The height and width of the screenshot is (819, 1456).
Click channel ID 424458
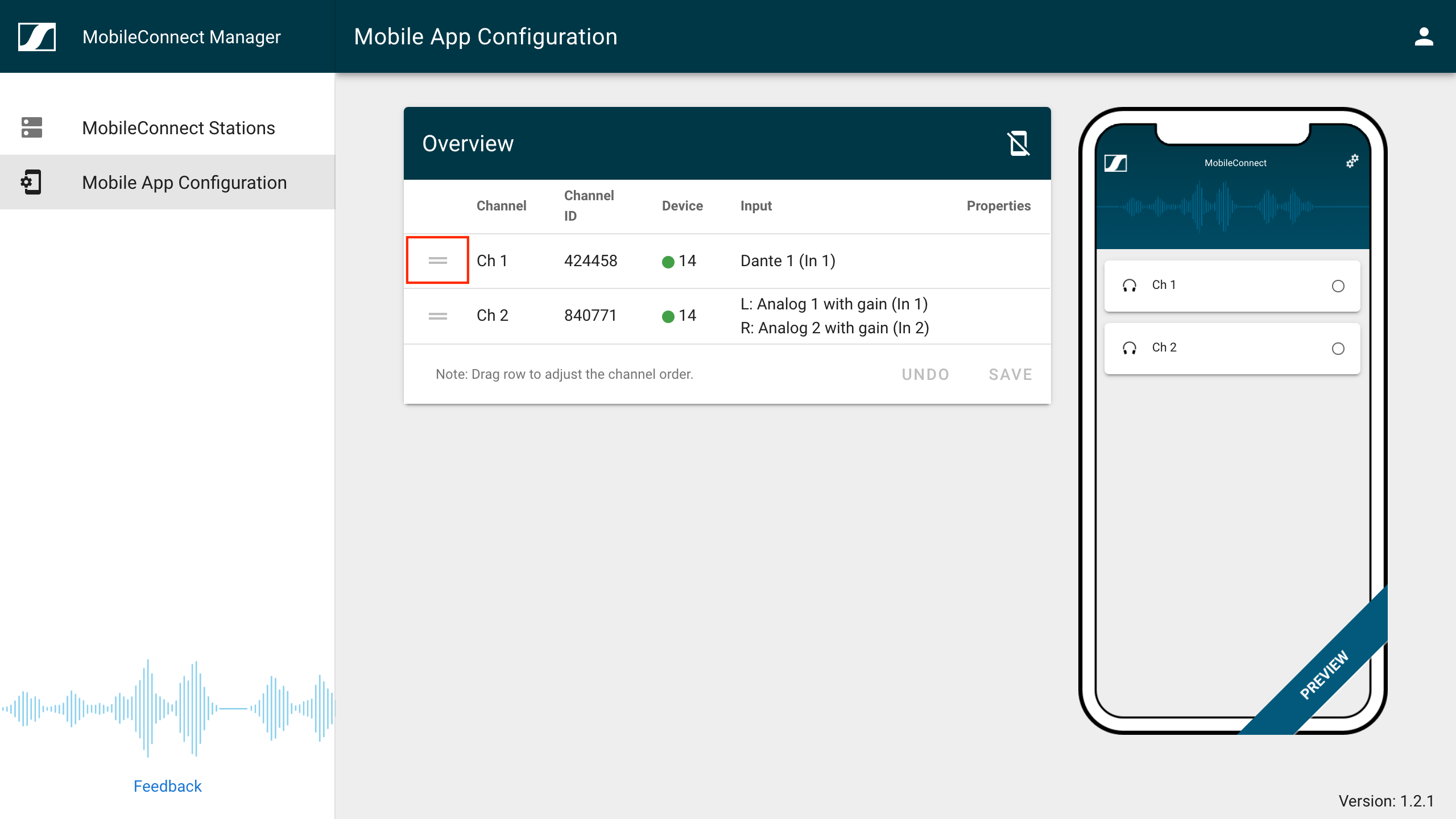coord(590,260)
